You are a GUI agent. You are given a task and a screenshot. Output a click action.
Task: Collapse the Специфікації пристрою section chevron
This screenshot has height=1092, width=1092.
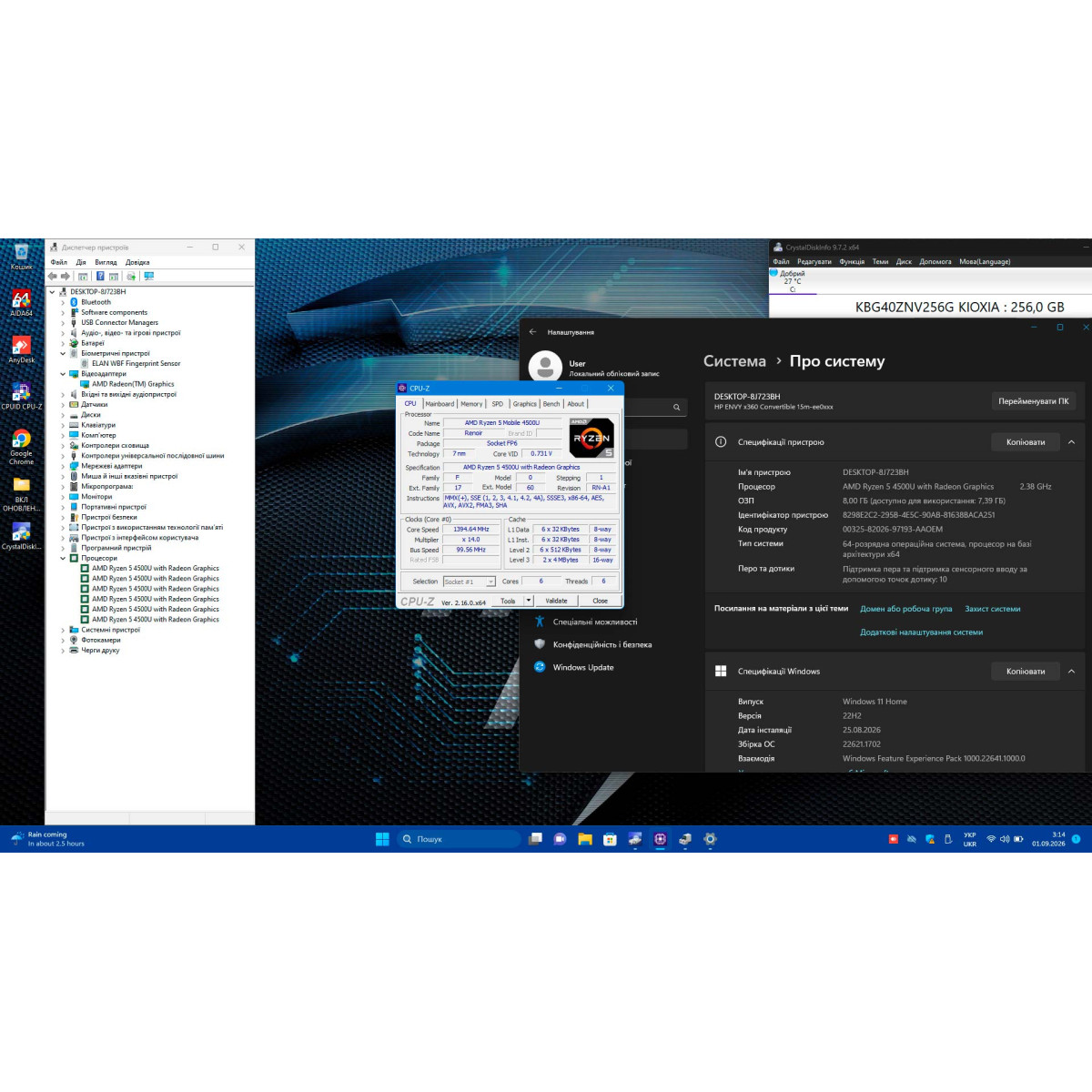point(1072,442)
